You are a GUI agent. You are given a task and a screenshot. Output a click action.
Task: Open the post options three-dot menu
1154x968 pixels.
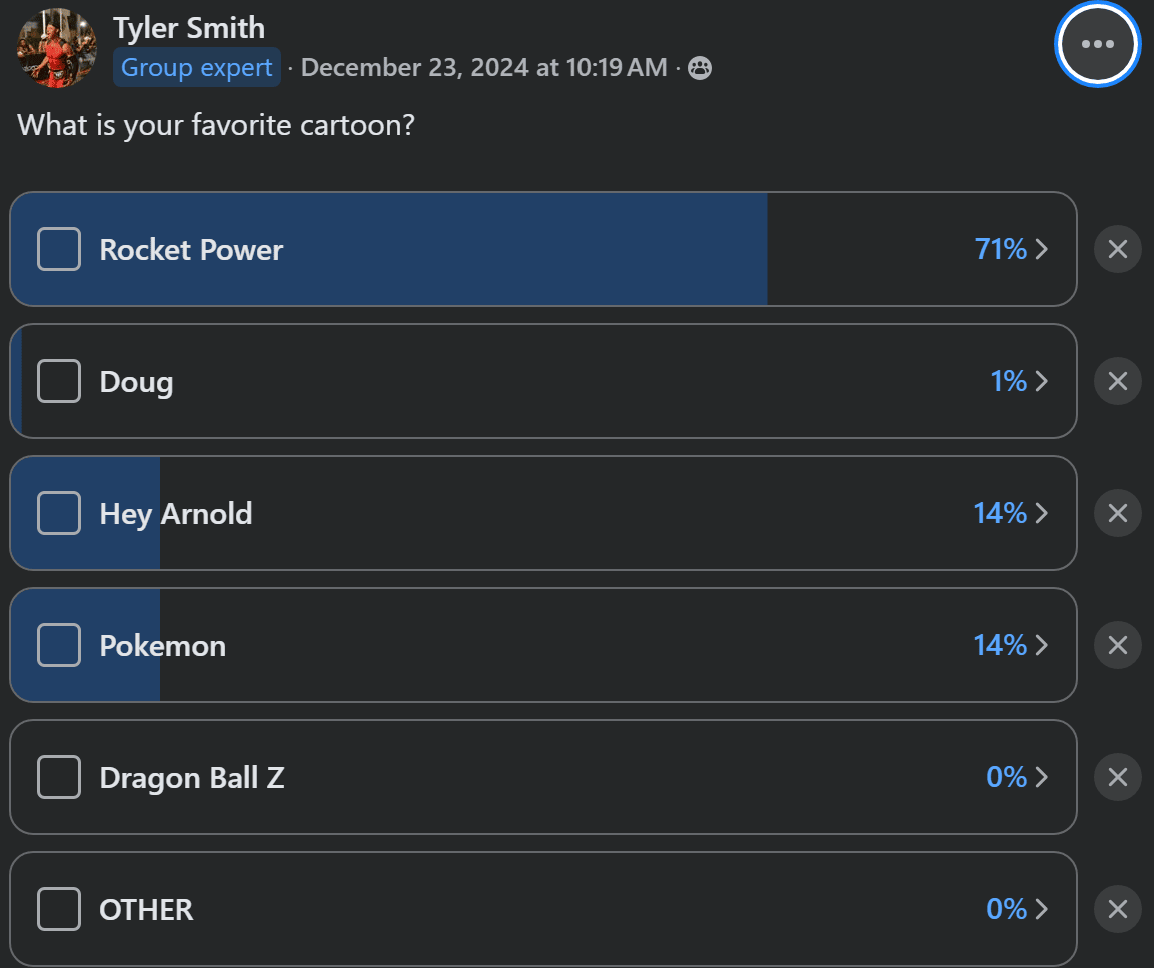point(1097,44)
